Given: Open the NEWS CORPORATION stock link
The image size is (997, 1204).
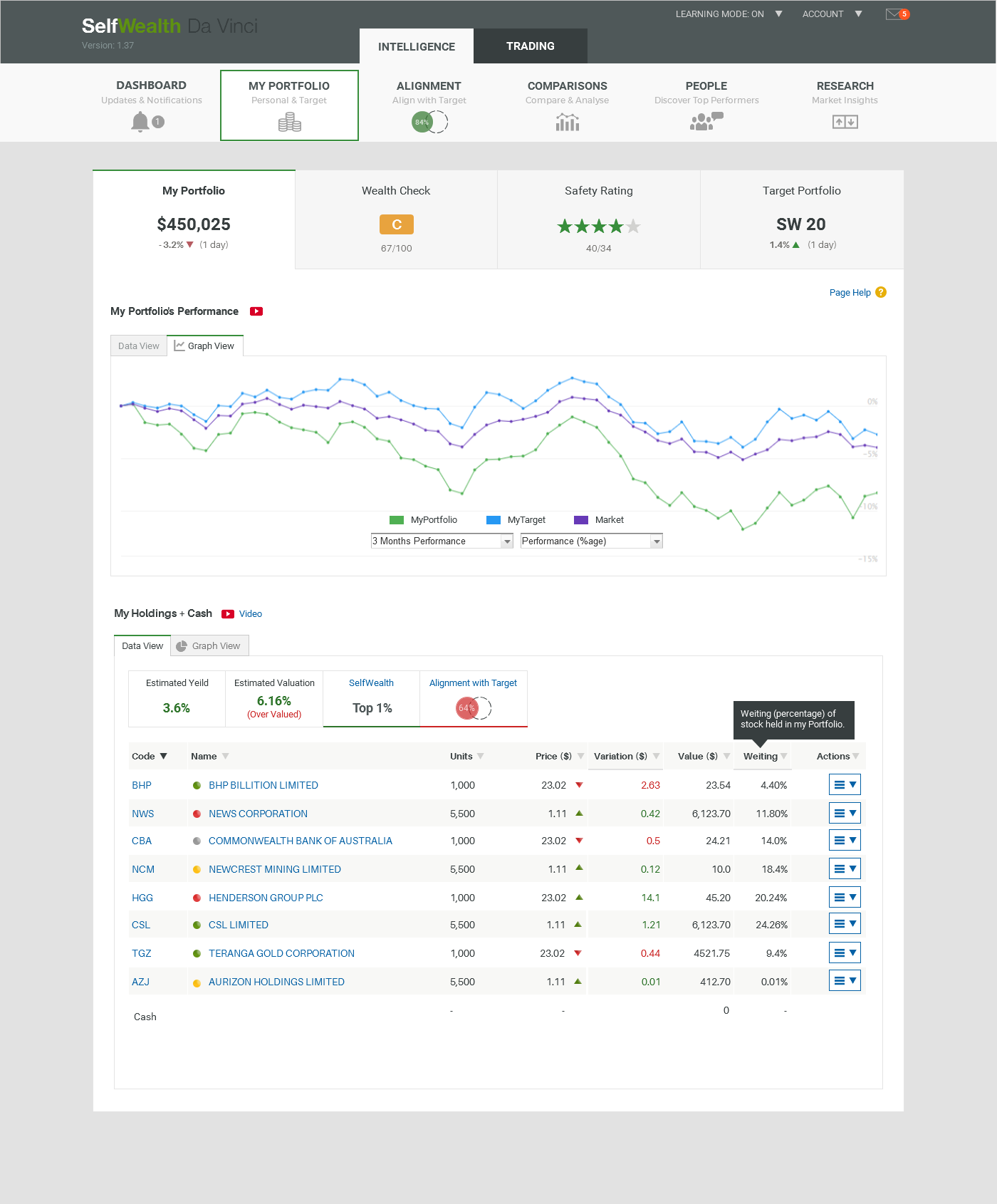Looking at the screenshot, I should (258, 814).
